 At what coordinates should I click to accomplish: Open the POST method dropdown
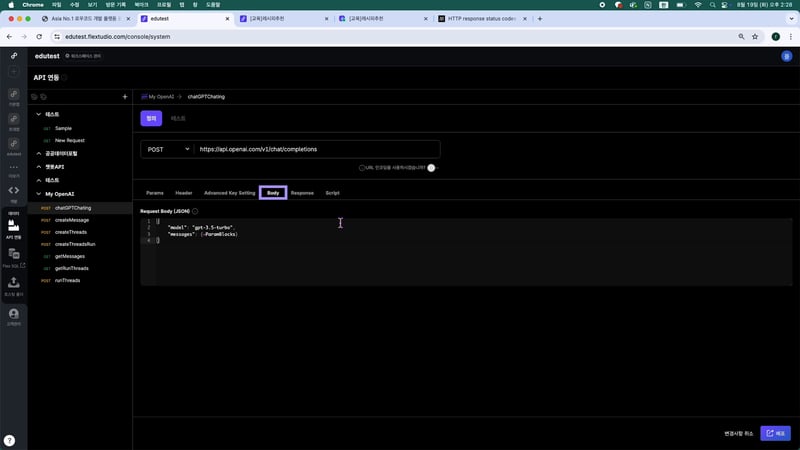pos(167,149)
